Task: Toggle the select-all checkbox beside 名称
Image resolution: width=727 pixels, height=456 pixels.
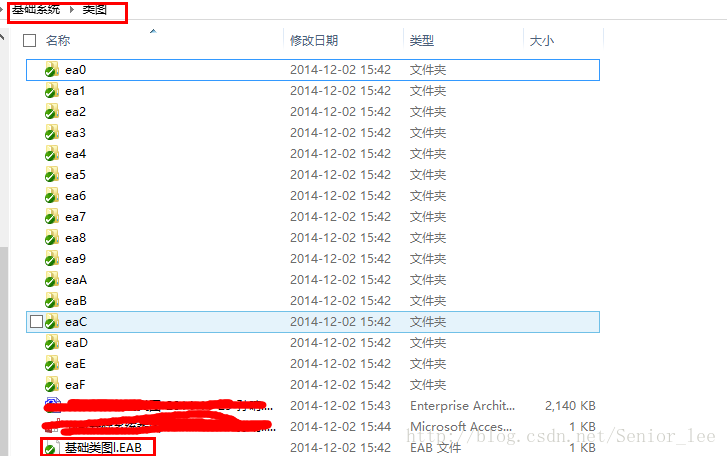Action: [30, 41]
